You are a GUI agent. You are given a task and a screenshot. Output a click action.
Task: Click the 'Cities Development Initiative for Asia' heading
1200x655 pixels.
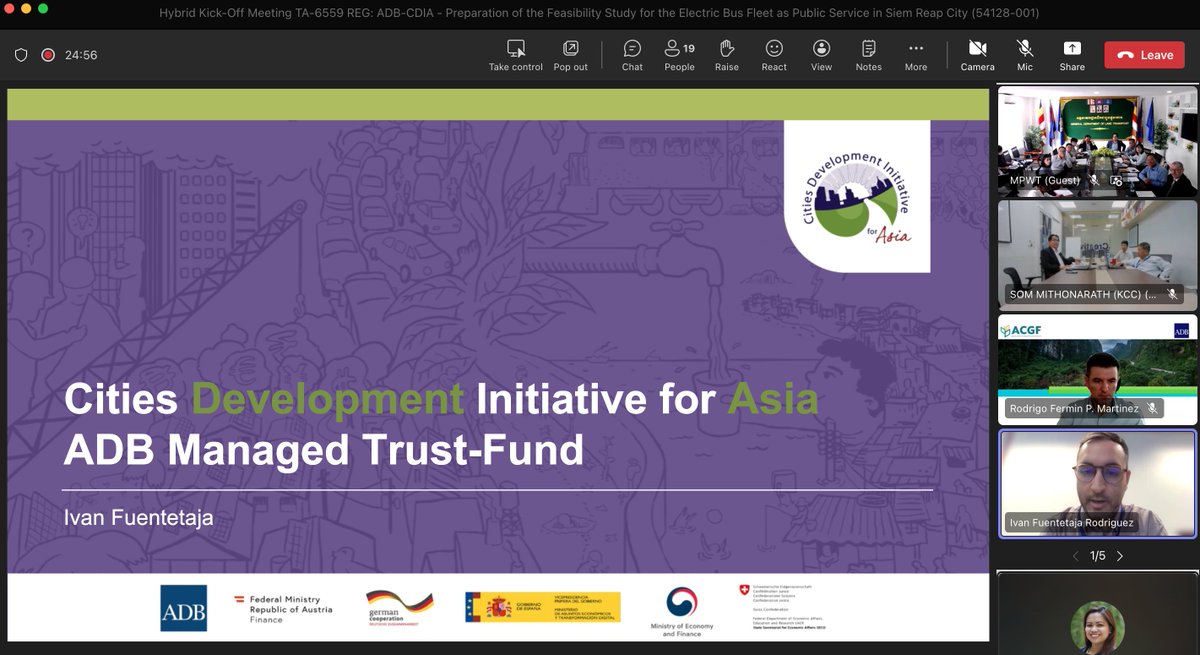click(x=441, y=400)
